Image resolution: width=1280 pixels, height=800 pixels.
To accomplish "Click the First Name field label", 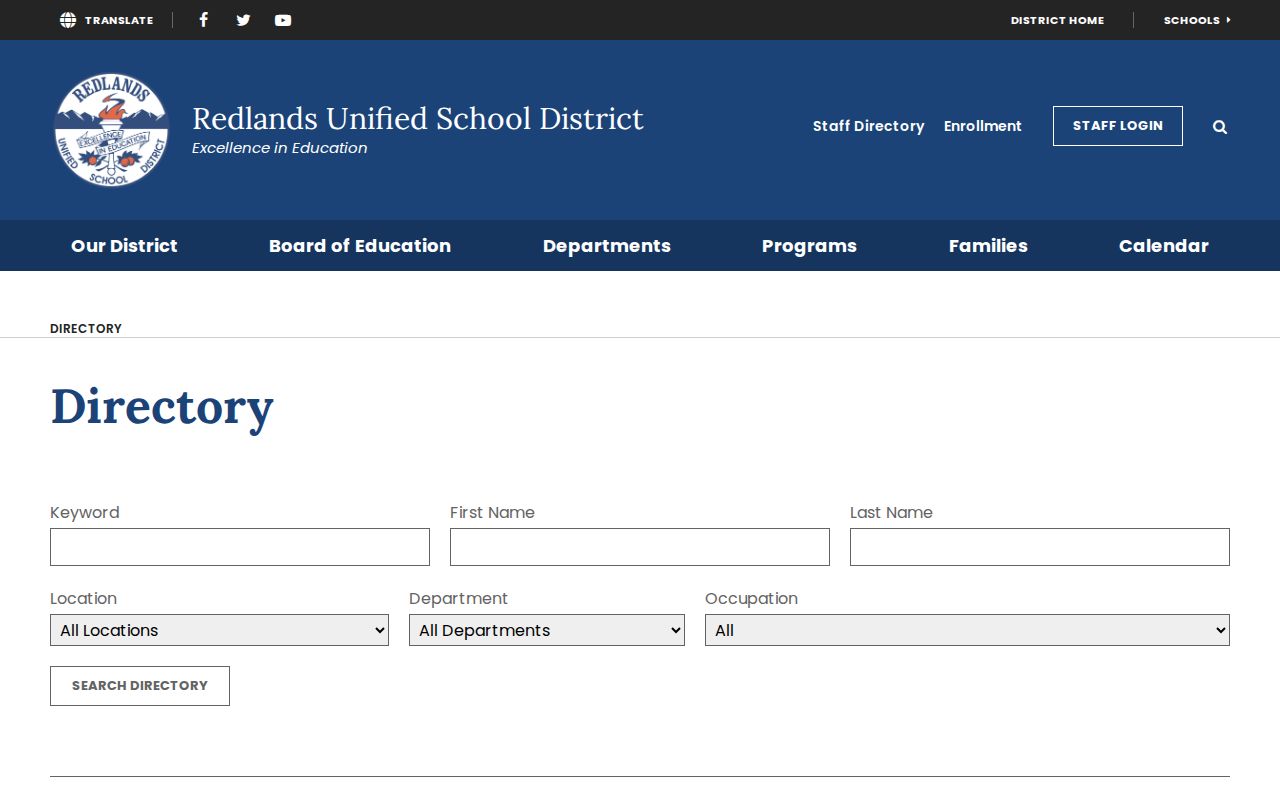I will (492, 512).
